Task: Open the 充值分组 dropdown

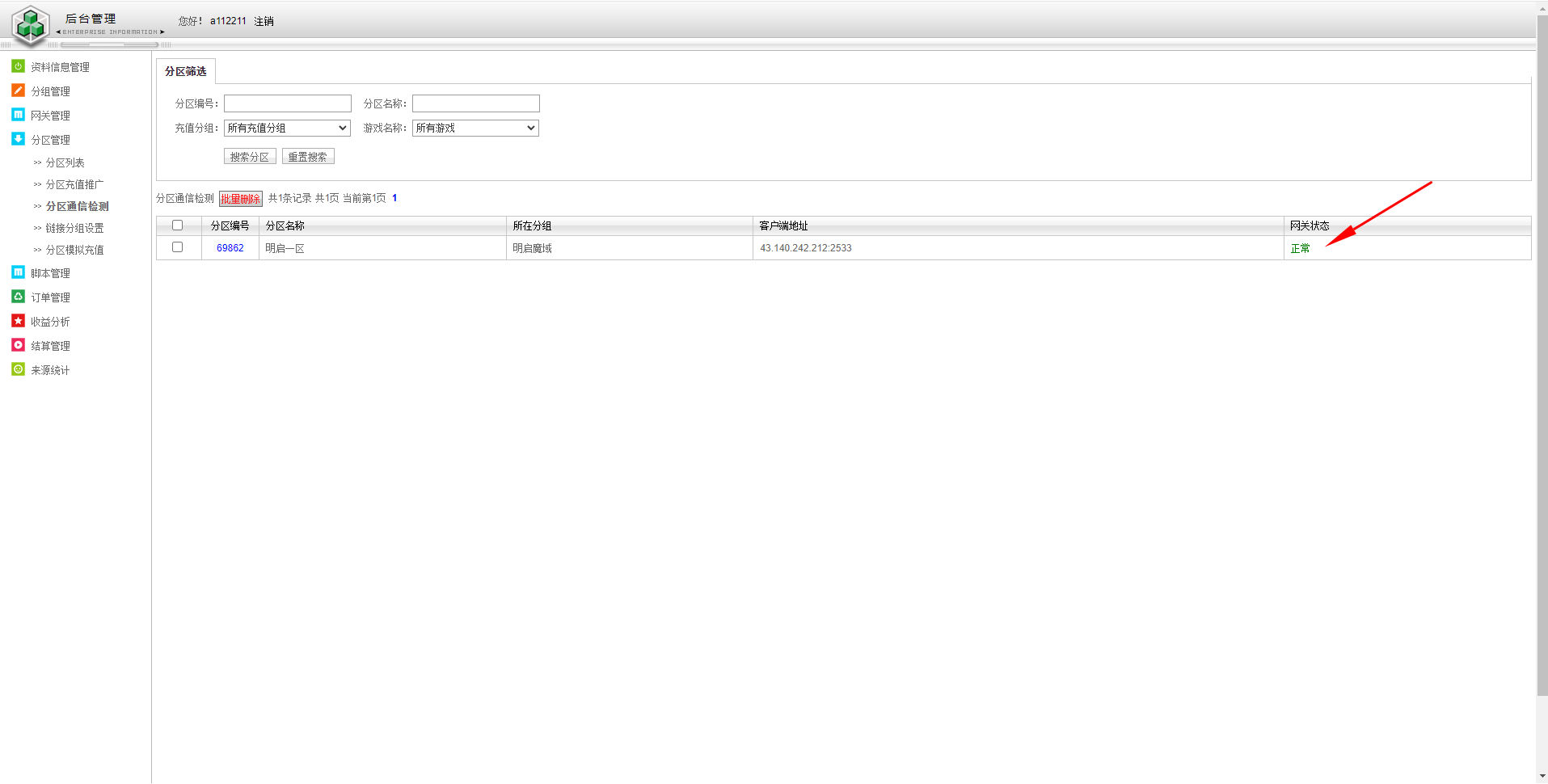Action: [x=287, y=128]
